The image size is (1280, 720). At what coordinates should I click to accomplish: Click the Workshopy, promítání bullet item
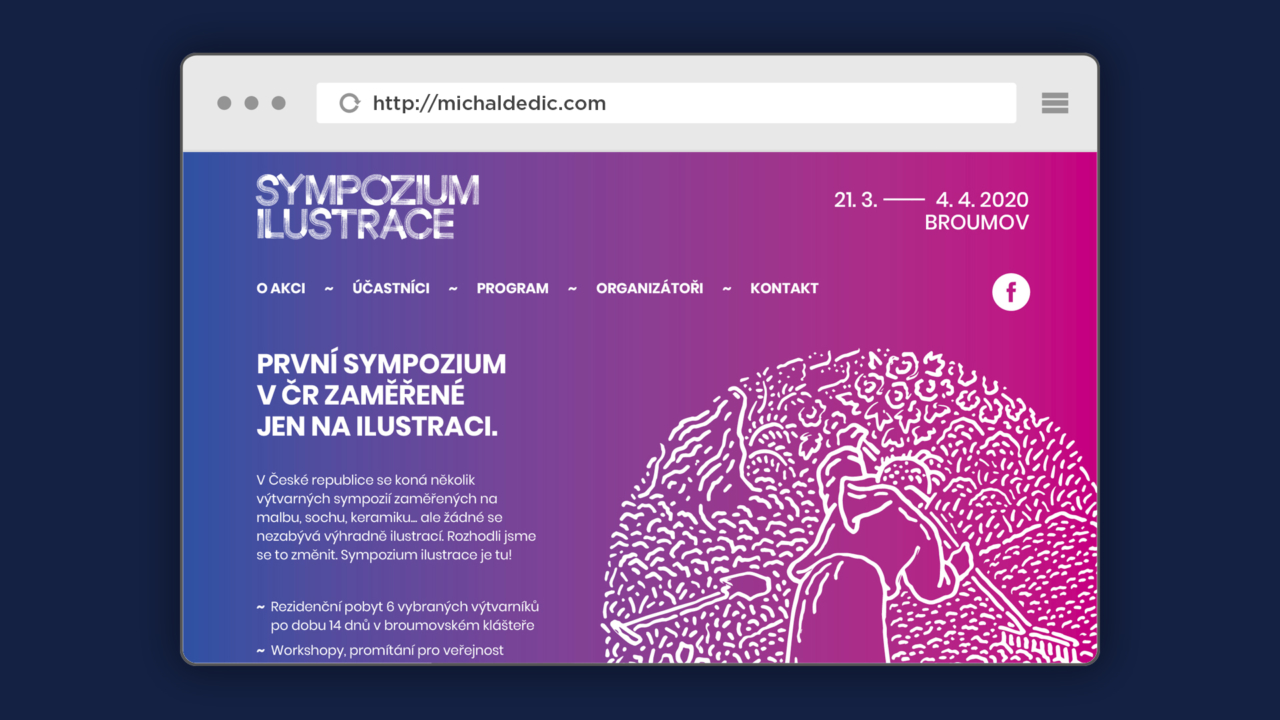(x=387, y=650)
